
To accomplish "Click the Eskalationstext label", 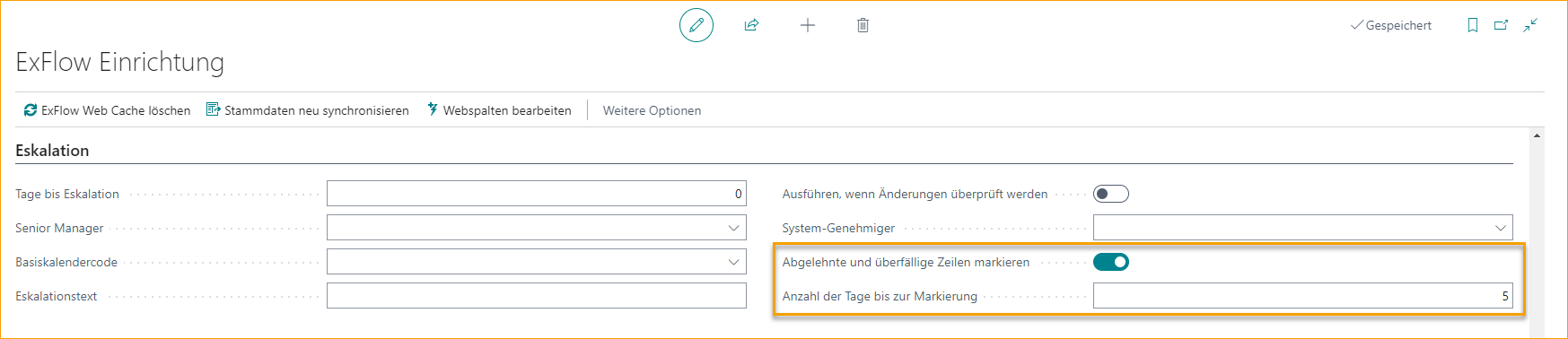I will [57, 296].
